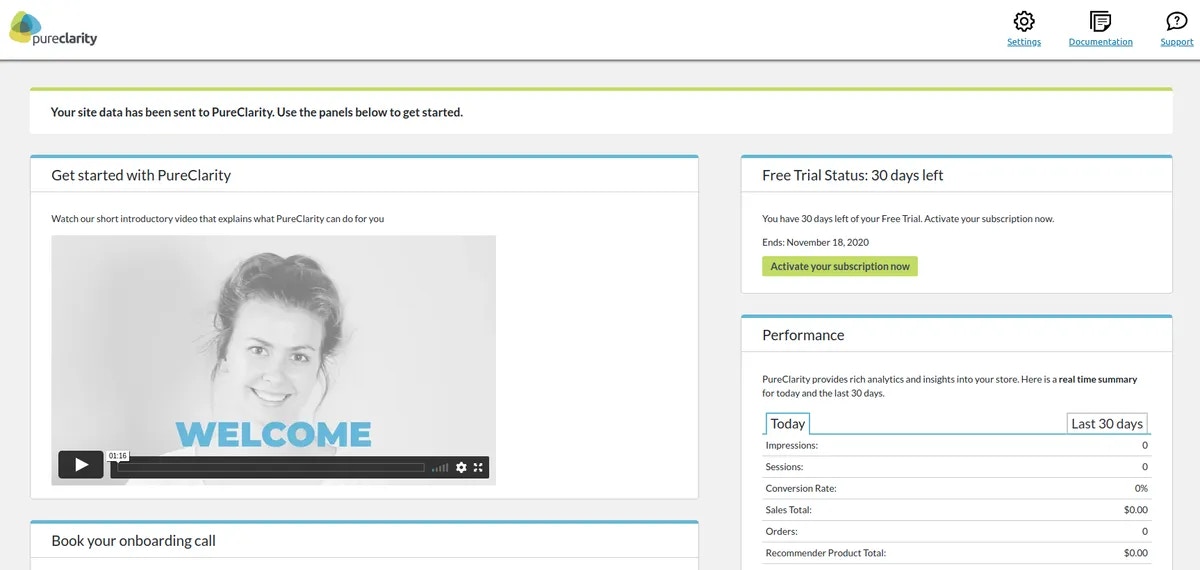
Task: Enter fullscreen on the welcome video
Action: coord(478,467)
